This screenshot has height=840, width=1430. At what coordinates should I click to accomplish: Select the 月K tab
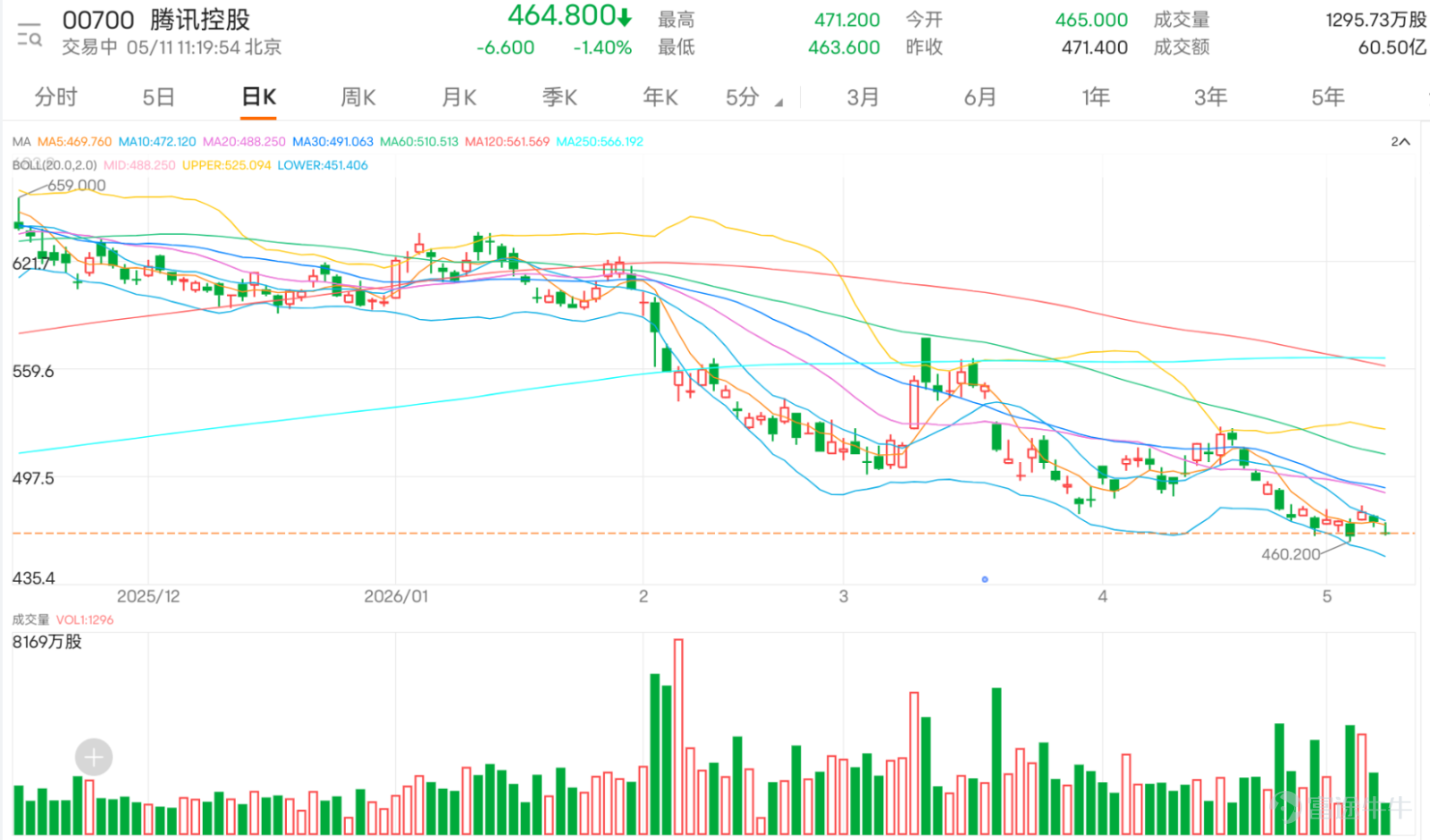click(x=459, y=97)
